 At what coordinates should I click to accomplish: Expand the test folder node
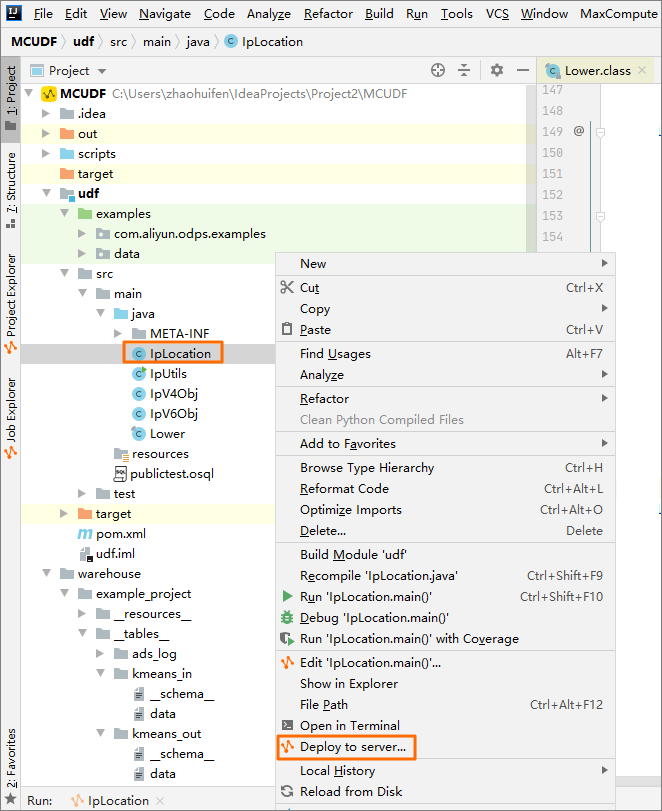pyautogui.click(x=82, y=493)
